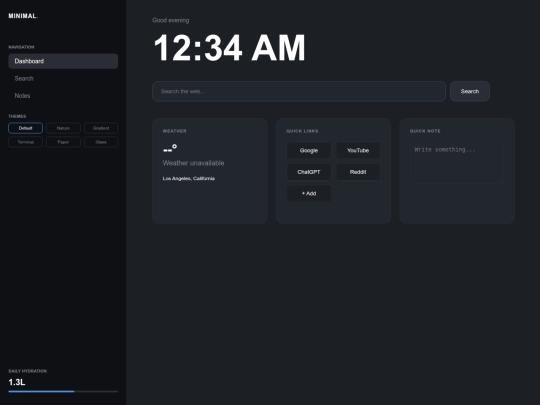
Task: Click the Search button beside the search field
Action: 470,91
